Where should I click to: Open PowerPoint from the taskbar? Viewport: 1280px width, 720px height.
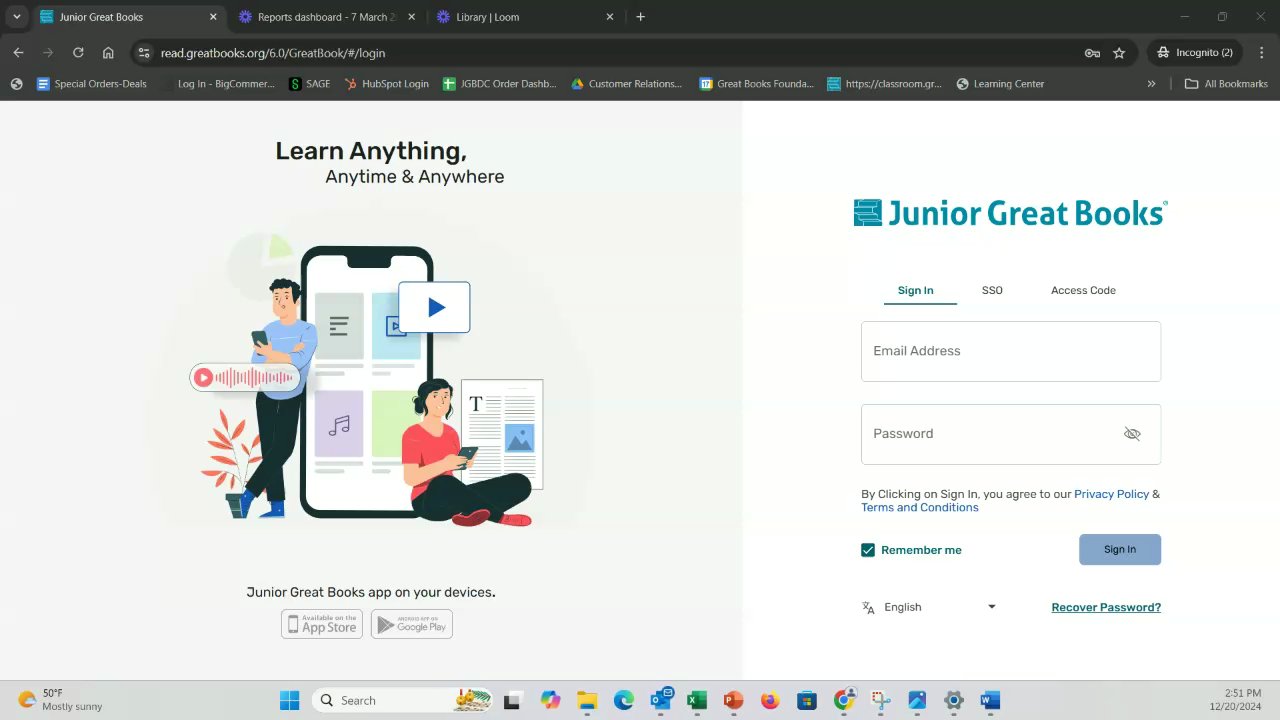pyautogui.click(x=733, y=700)
